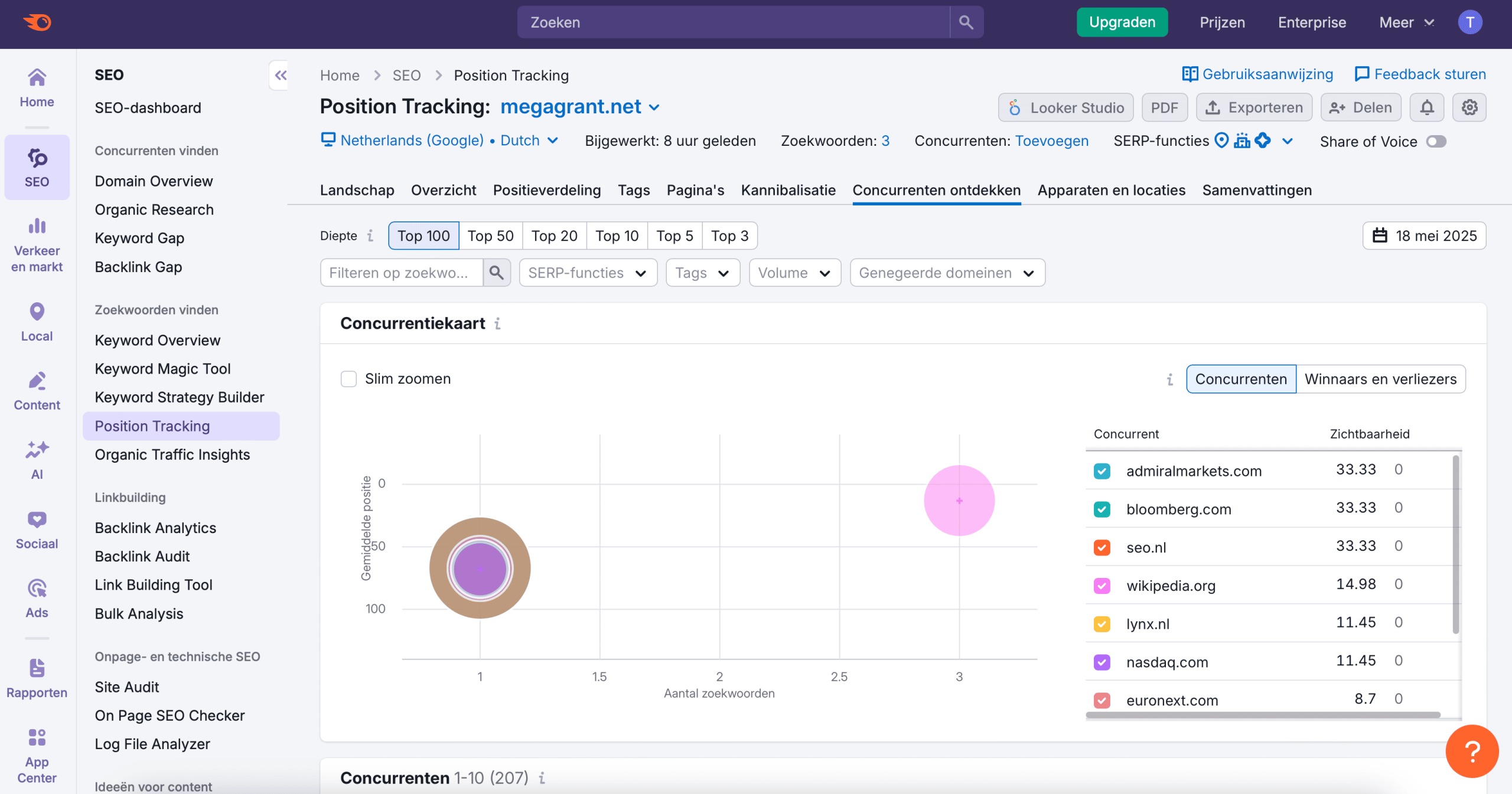Screen dimensions: 1512x794
Task: Switch to Overzicht tab
Action: point(444,190)
